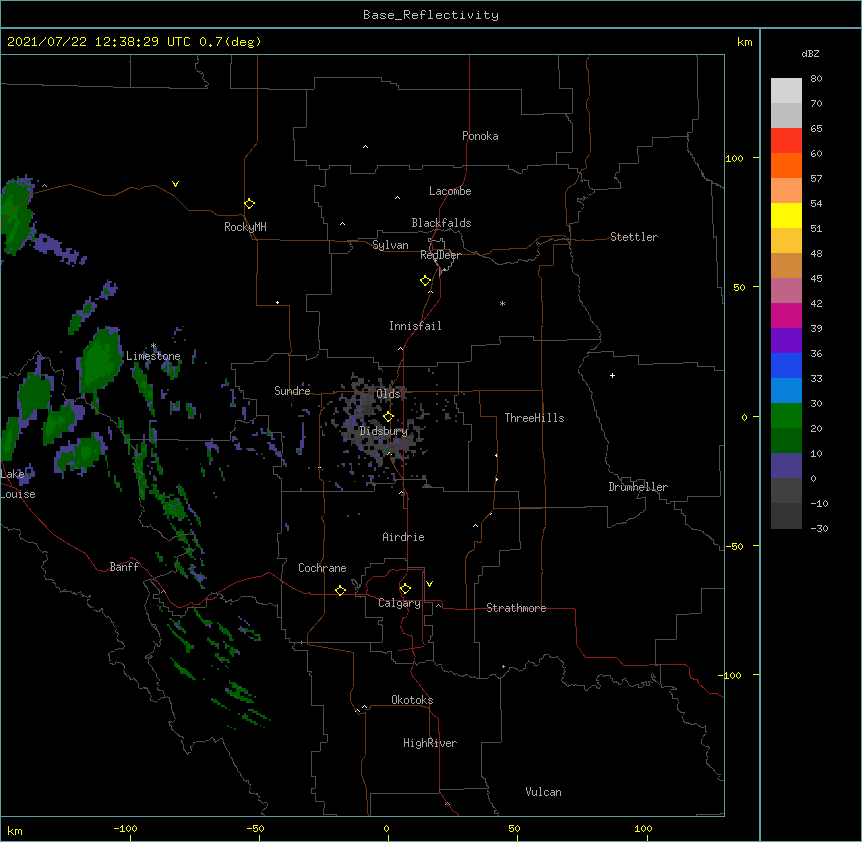
Task: Select the yellow diamond marker between Olds and Didsbury
Action: (388, 417)
